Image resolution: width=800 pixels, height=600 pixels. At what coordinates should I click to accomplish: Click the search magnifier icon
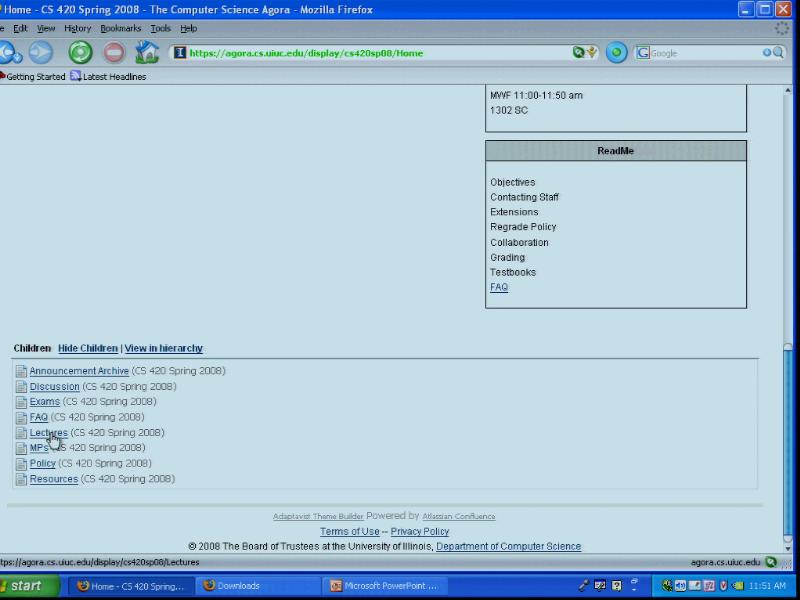(x=778, y=53)
